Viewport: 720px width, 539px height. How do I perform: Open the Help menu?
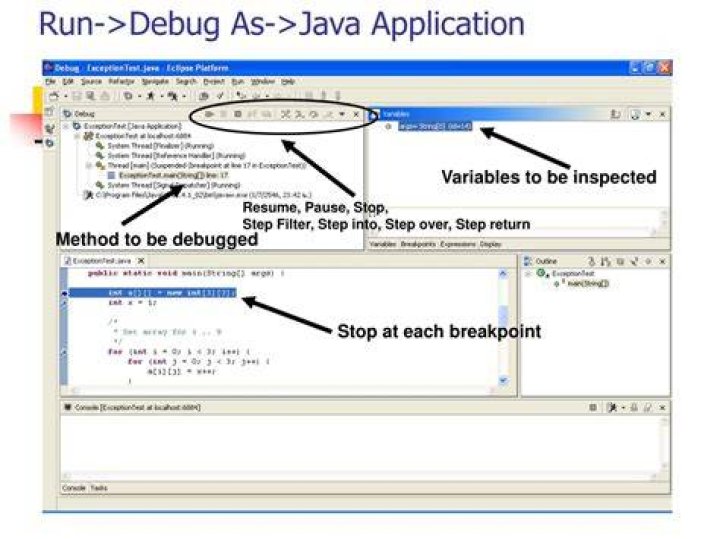[x=288, y=82]
